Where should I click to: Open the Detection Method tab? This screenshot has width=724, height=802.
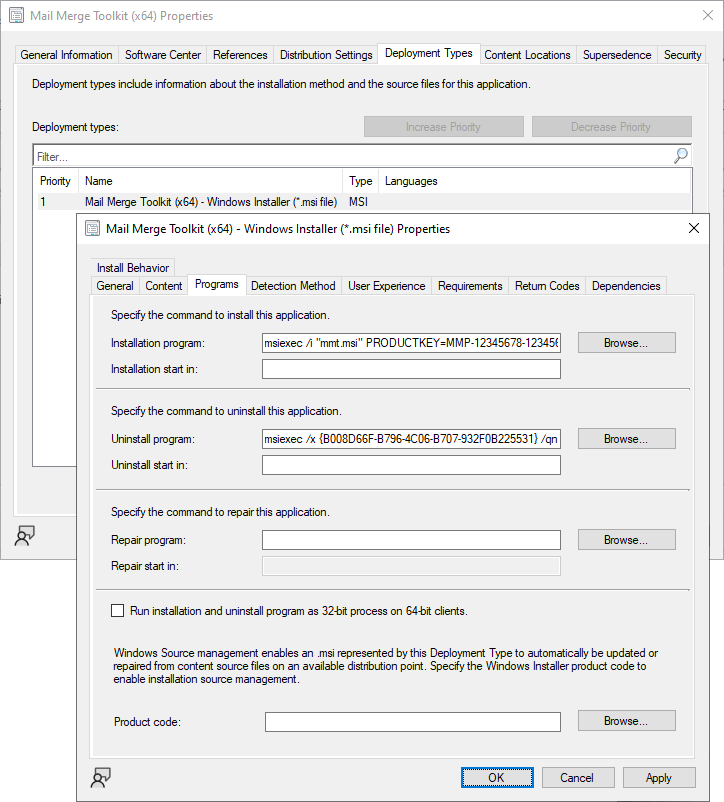click(293, 285)
